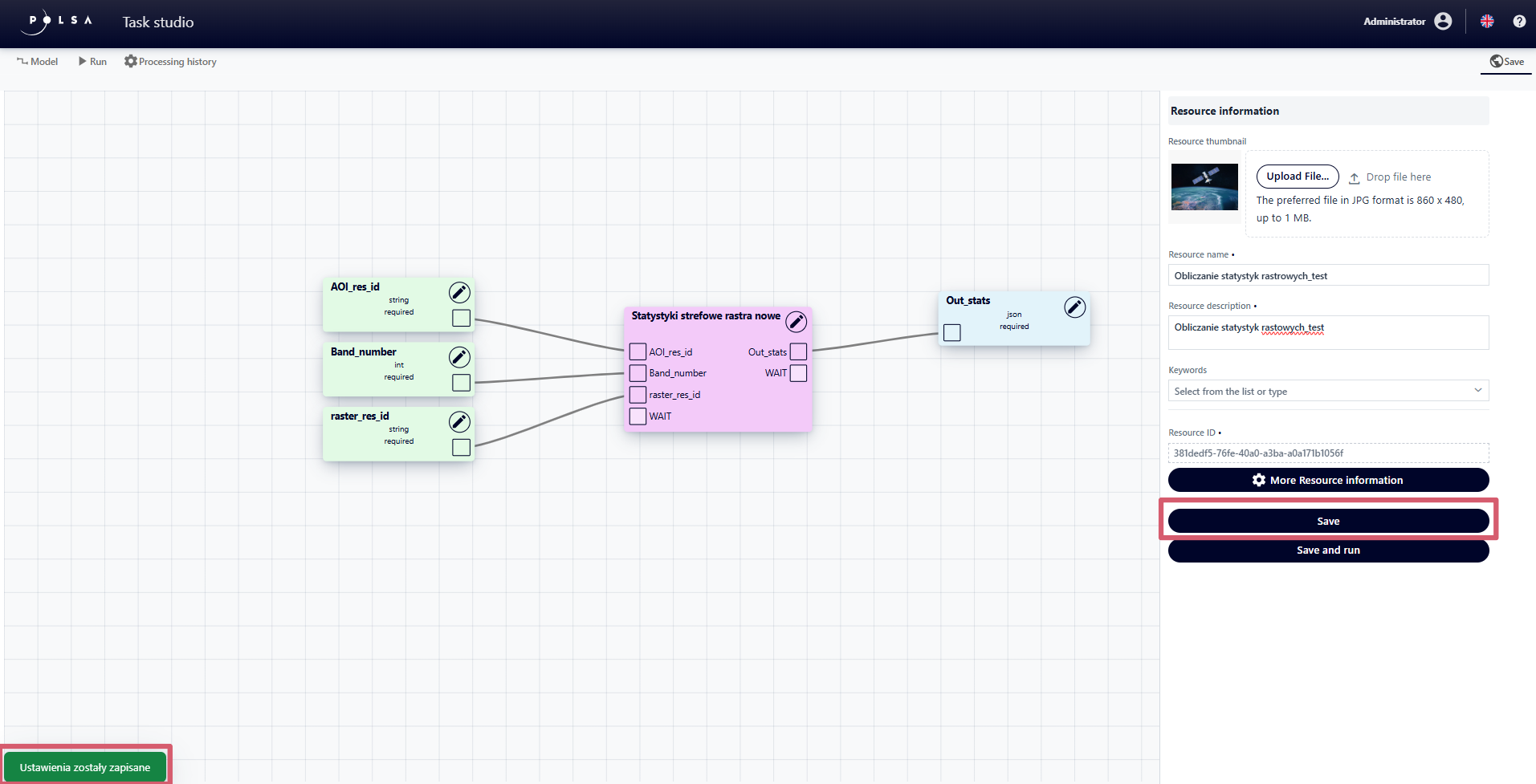Toggle the Band_number input port square
This screenshot has height=784, width=1536.
point(638,373)
